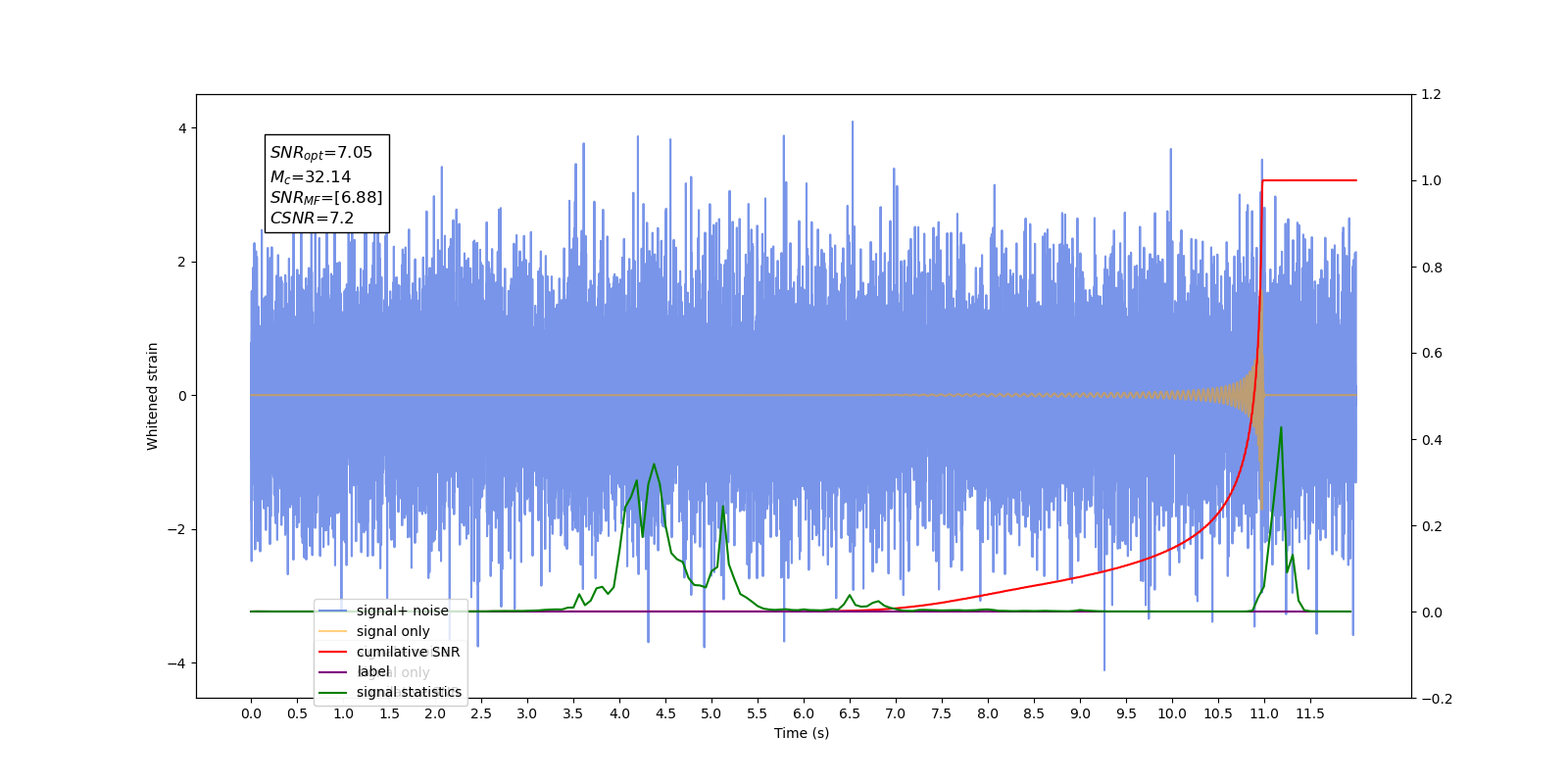Screen dimensions: 1568x784
Task: Click the SNR opt=7.05 annotation text
Action: (x=321, y=153)
